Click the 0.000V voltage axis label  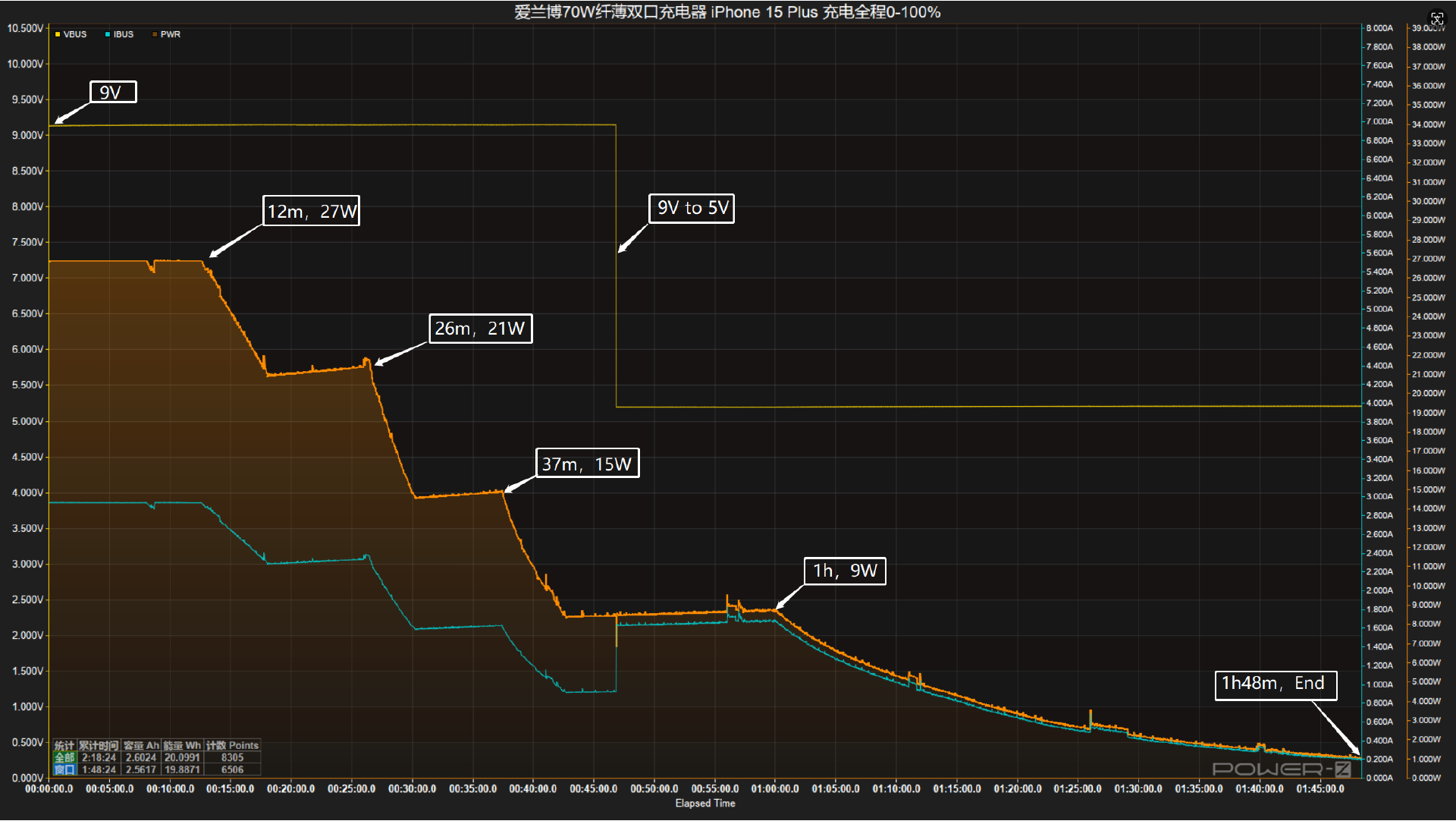tap(27, 778)
